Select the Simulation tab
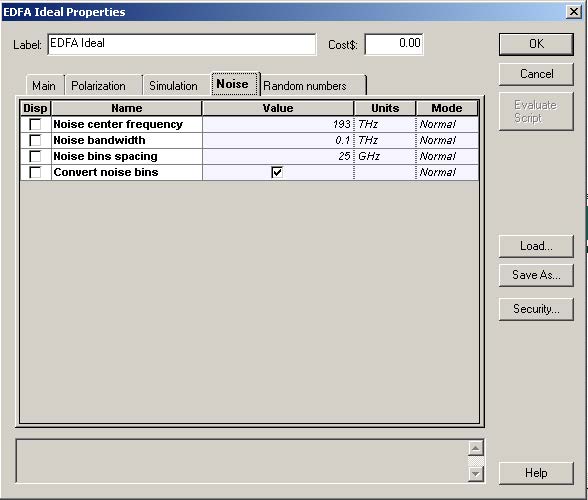The height and width of the screenshot is (500, 588). point(177,86)
